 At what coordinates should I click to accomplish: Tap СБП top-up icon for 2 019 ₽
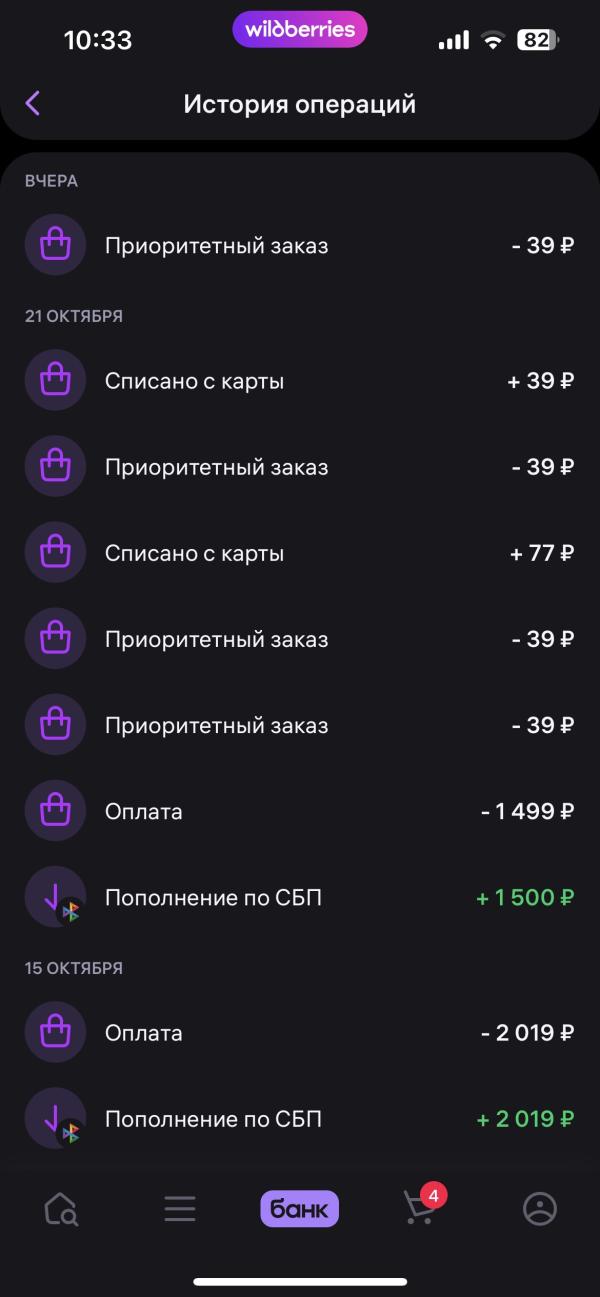click(x=55, y=1119)
